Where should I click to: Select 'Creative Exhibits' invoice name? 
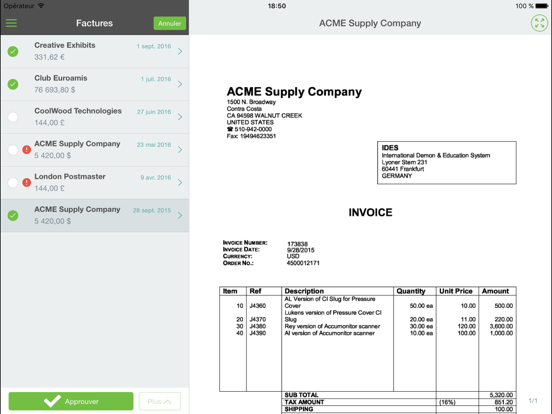point(65,45)
